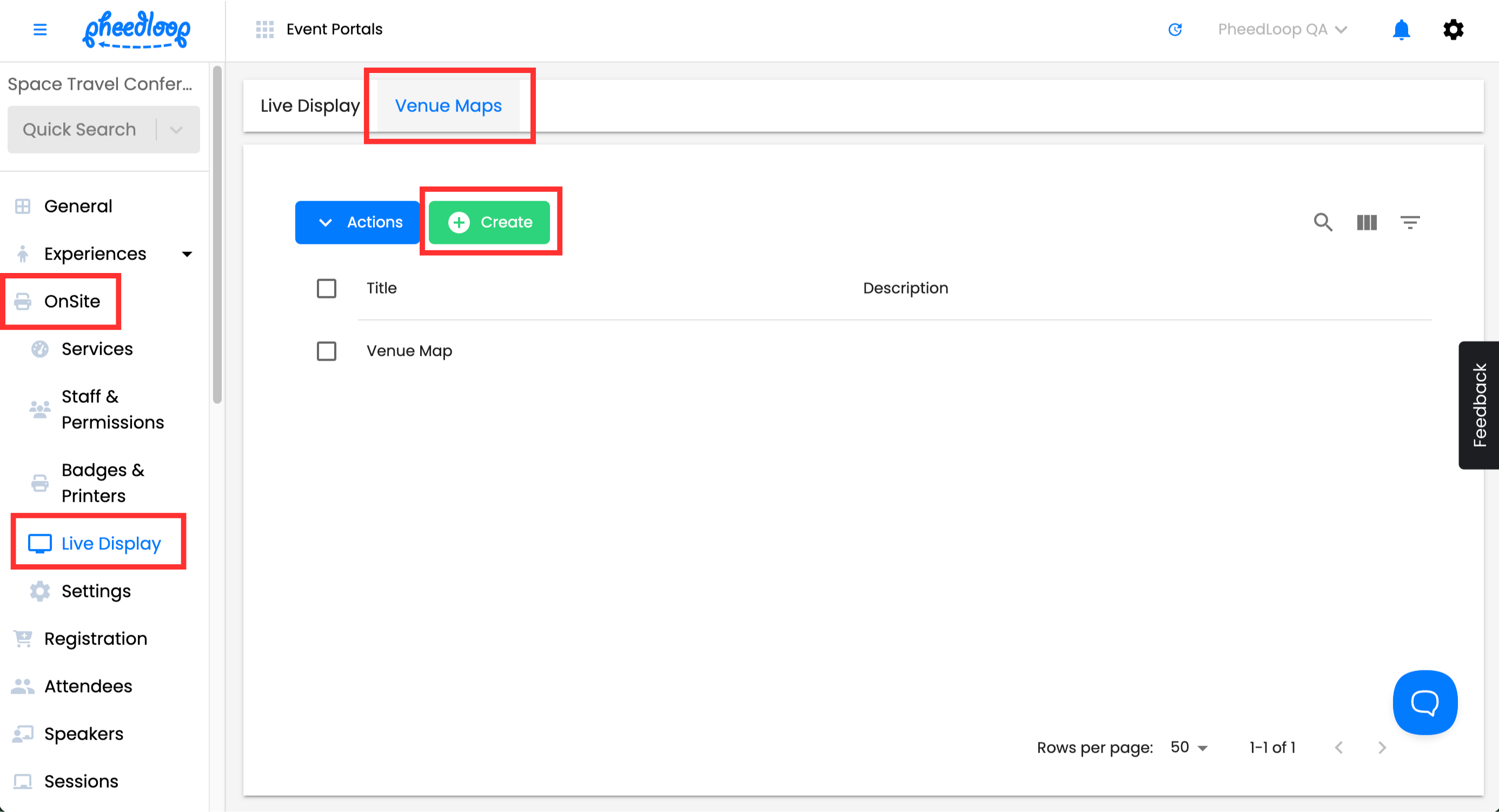Open the notifications bell
Image resolution: width=1499 pixels, height=812 pixels.
click(1401, 29)
